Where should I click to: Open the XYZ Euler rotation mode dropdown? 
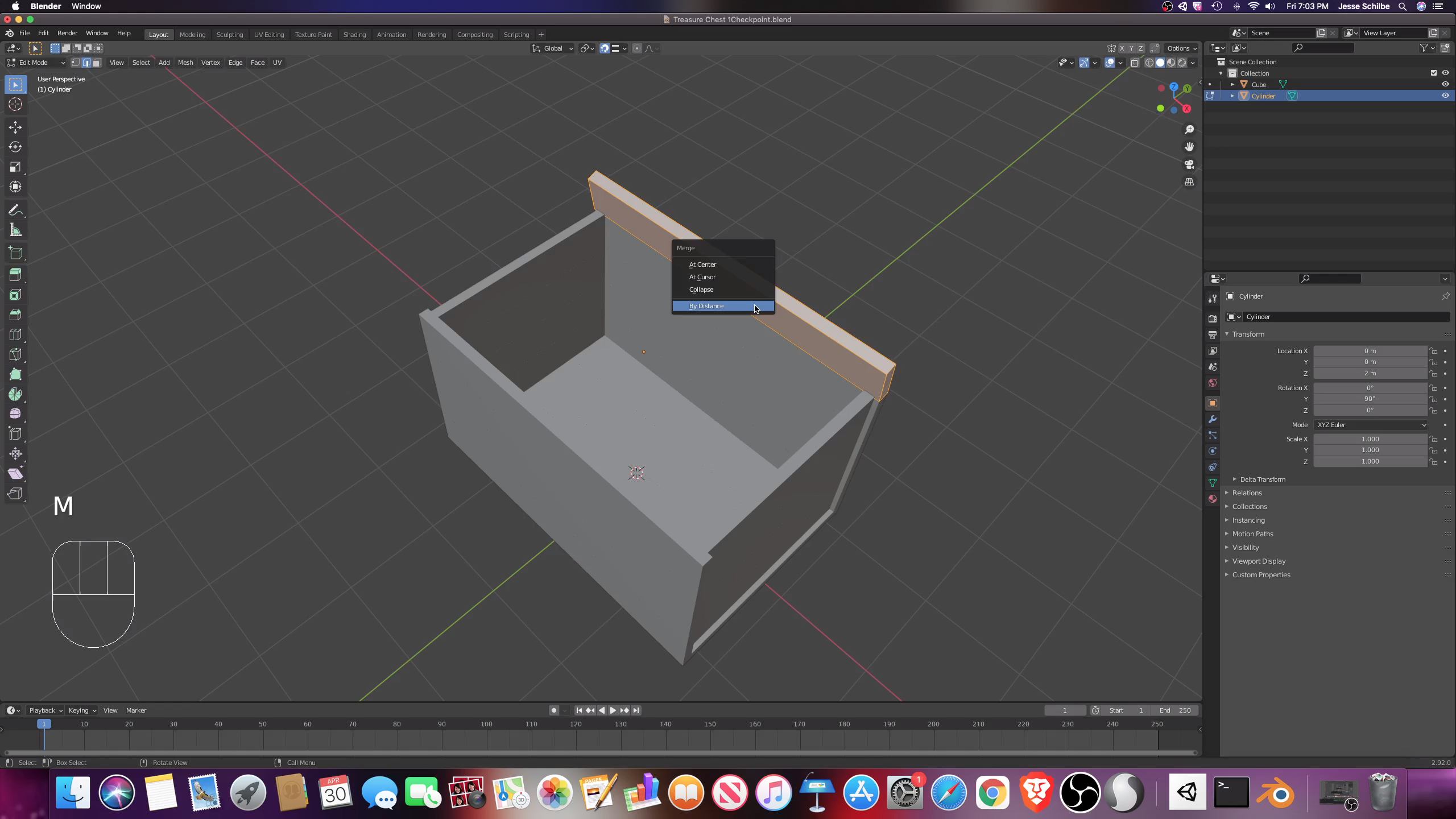[x=1371, y=425]
